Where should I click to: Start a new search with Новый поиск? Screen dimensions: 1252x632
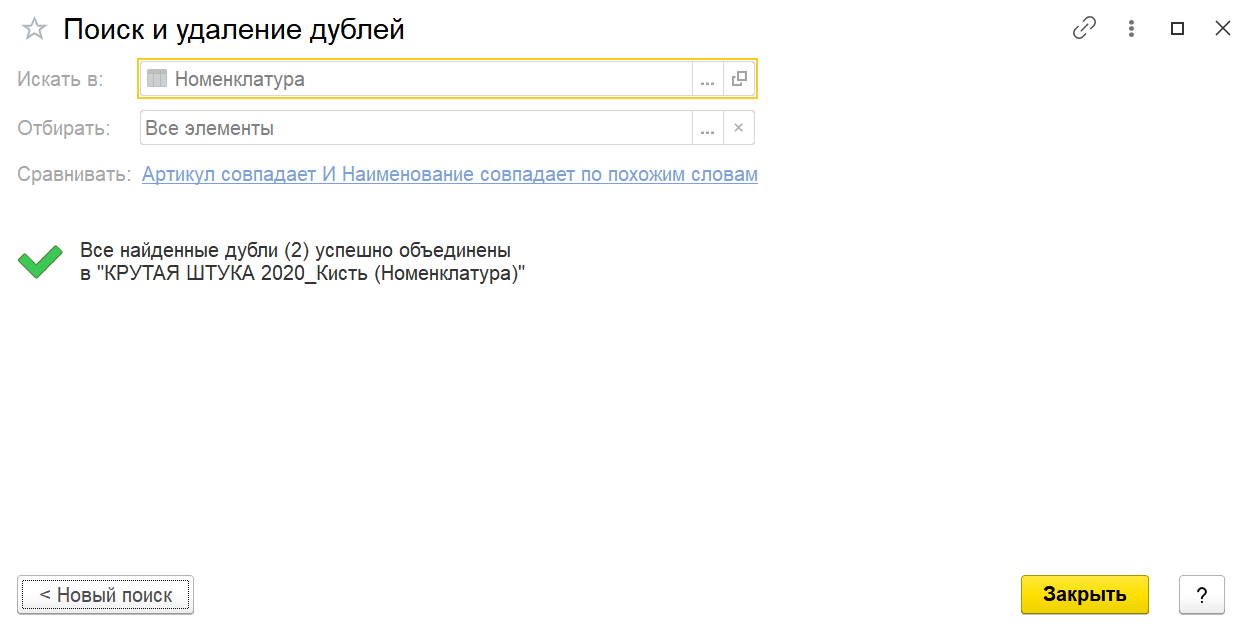tap(105, 595)
